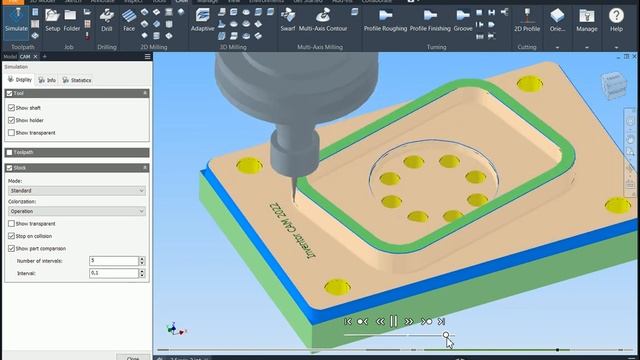Jump to simulation start
The height and width of the screenshot is (360, 640).
(348, 322)
